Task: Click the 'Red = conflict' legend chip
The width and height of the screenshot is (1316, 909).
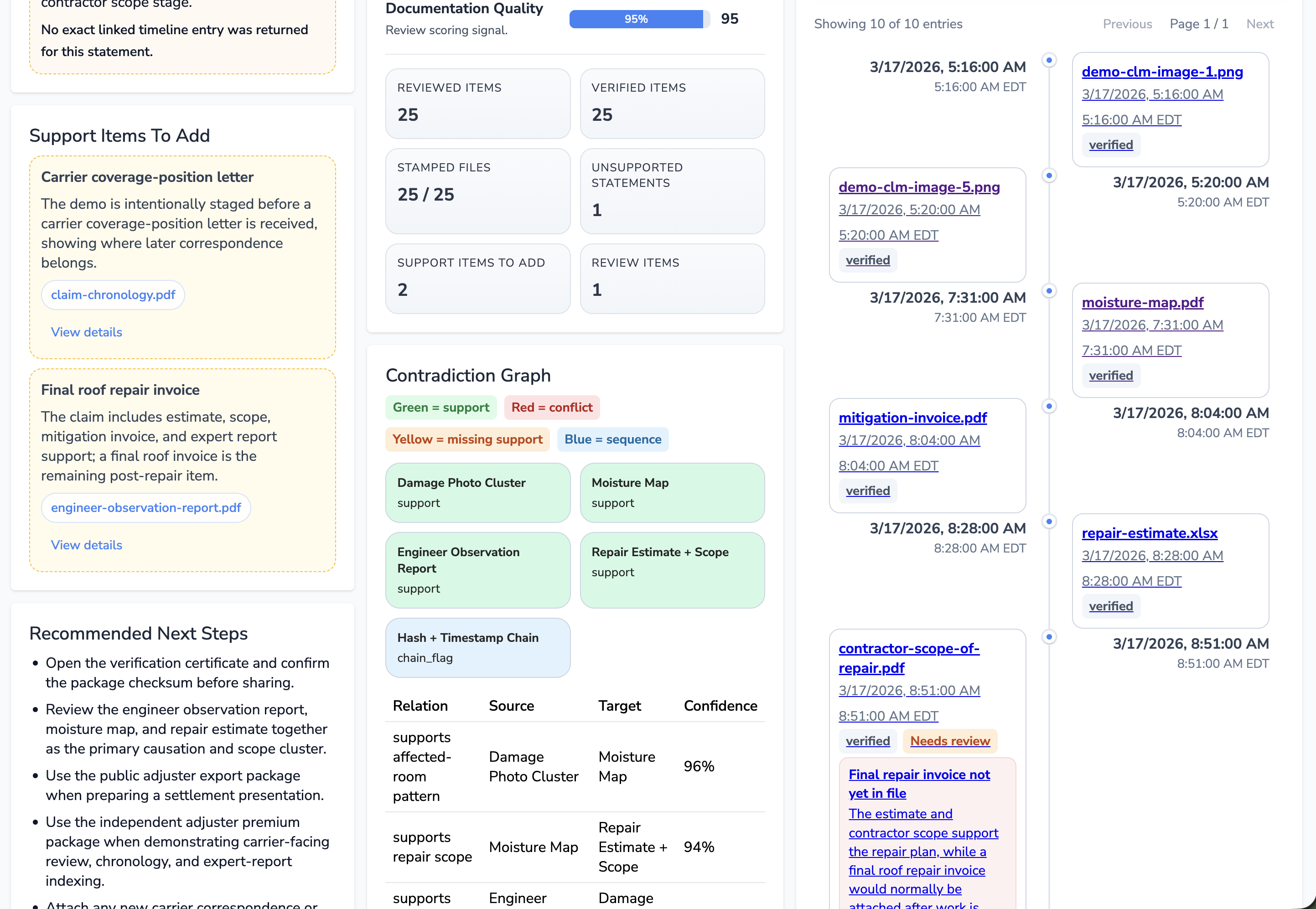Action: [551, 407]
